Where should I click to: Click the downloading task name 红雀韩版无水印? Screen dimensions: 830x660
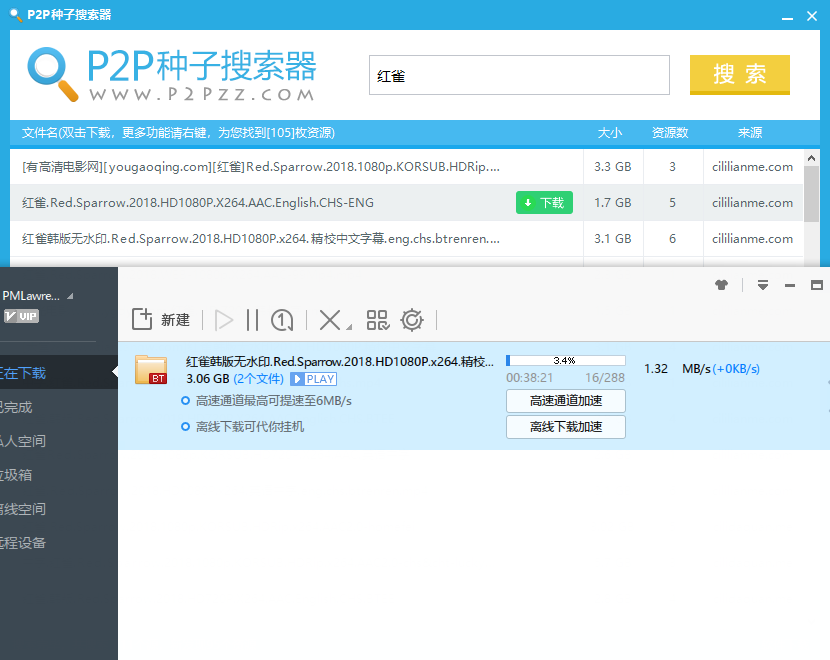[340, 361]
